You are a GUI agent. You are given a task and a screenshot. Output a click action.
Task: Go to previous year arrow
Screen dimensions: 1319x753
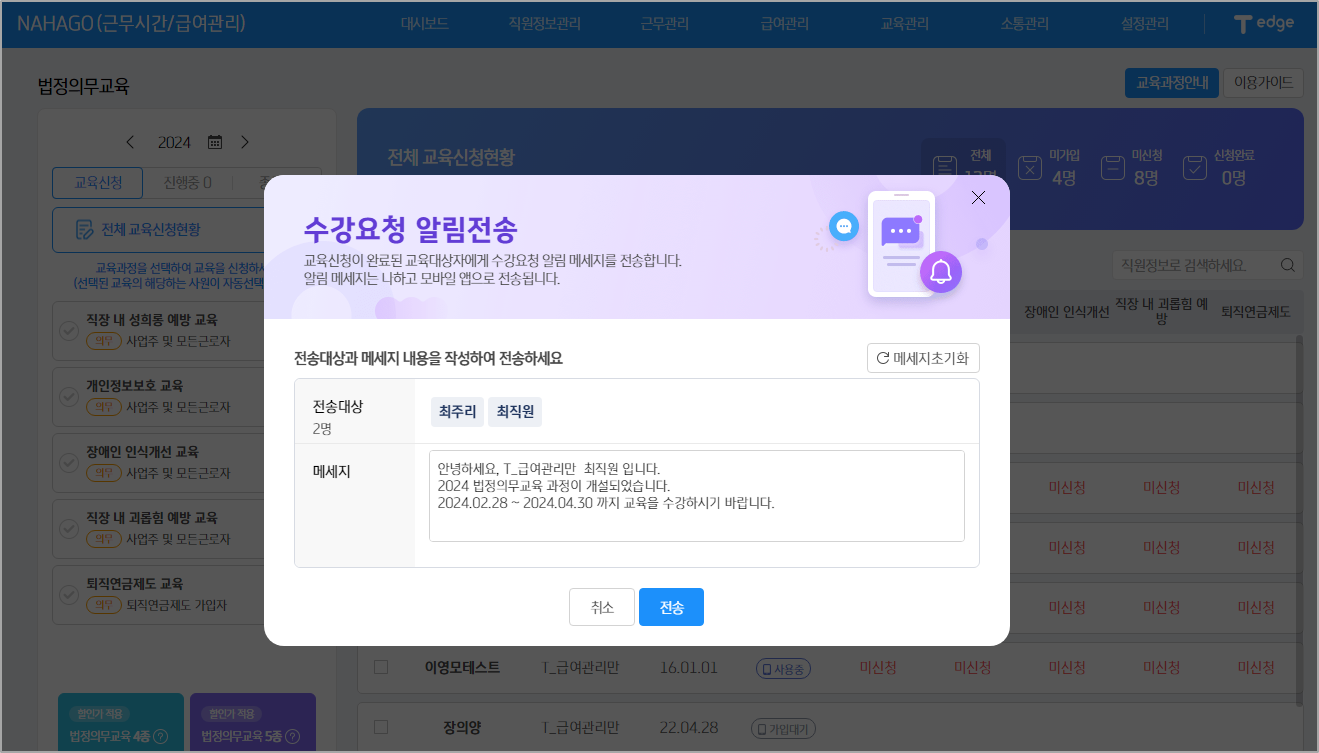click(x=130, y=142)
